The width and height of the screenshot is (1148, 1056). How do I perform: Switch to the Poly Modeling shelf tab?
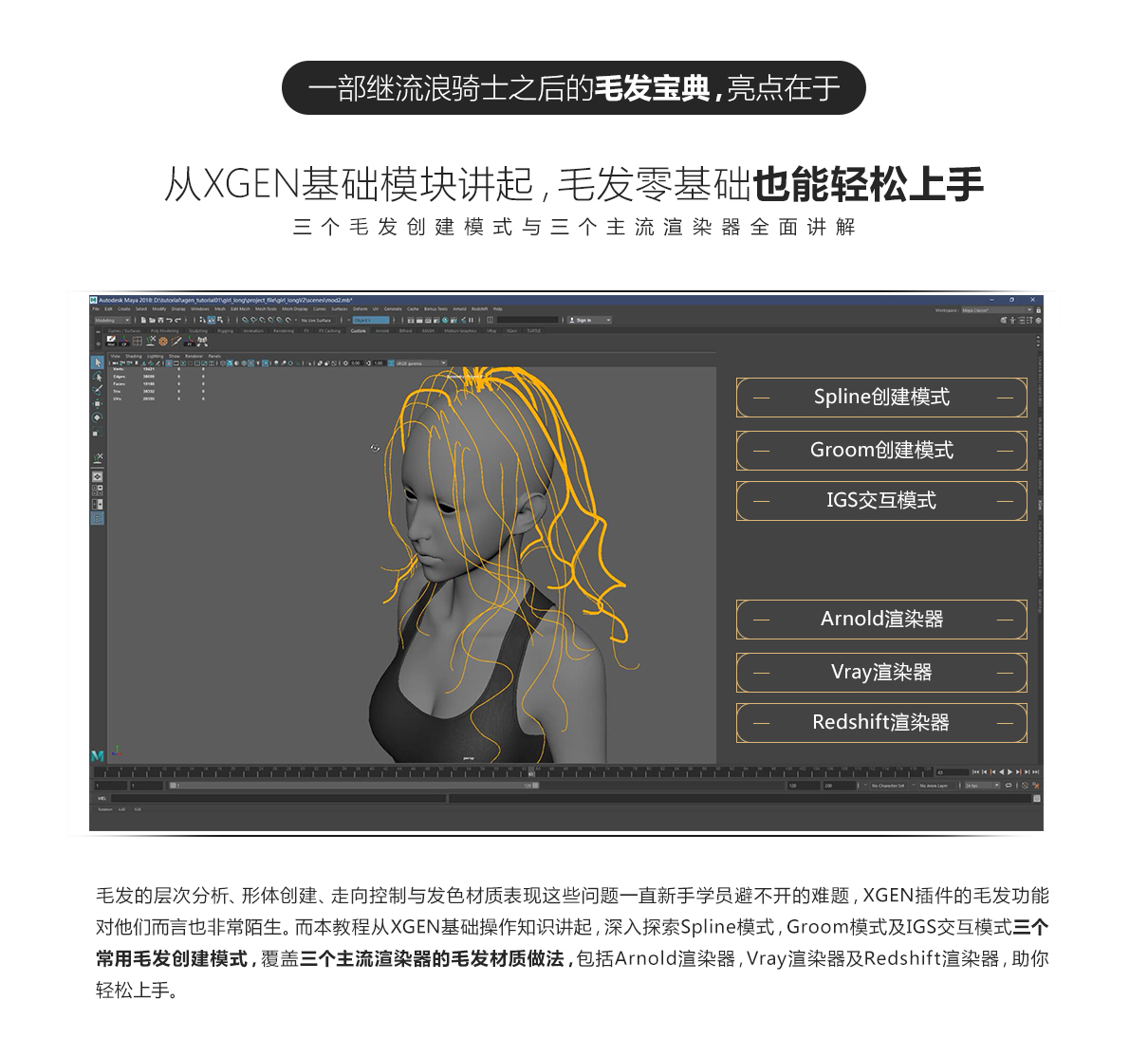click(164, 331)
